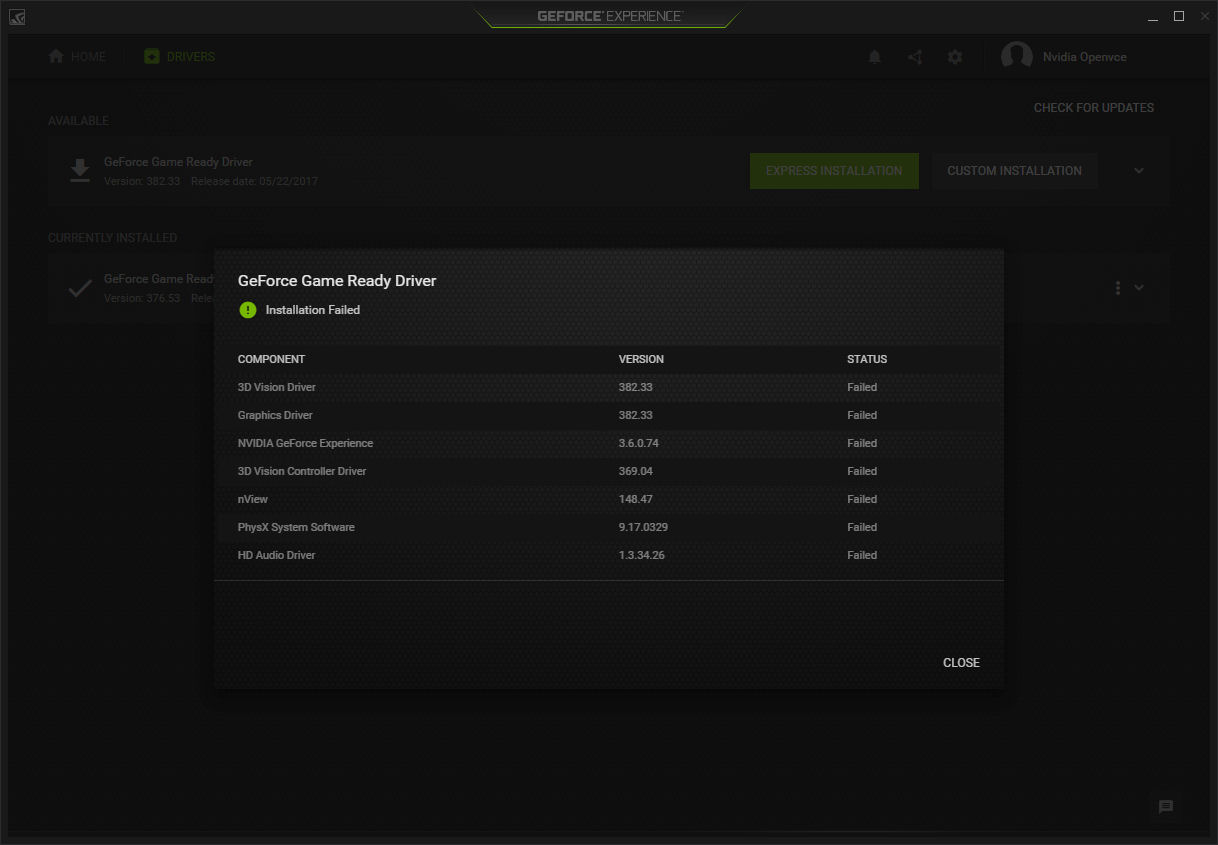
Task: Open the feedback chat icon
Action: tap(1166, 807)
